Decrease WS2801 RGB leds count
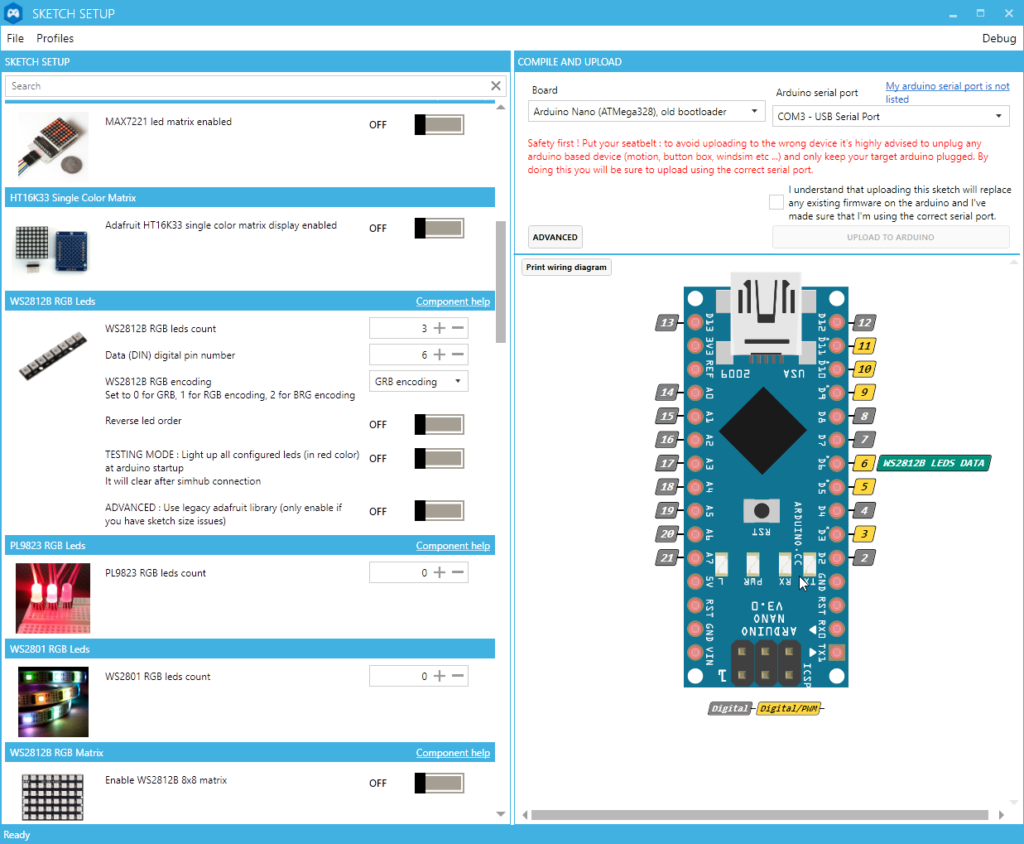Screen dimensions: 1024x844 (x=458, y=676)
